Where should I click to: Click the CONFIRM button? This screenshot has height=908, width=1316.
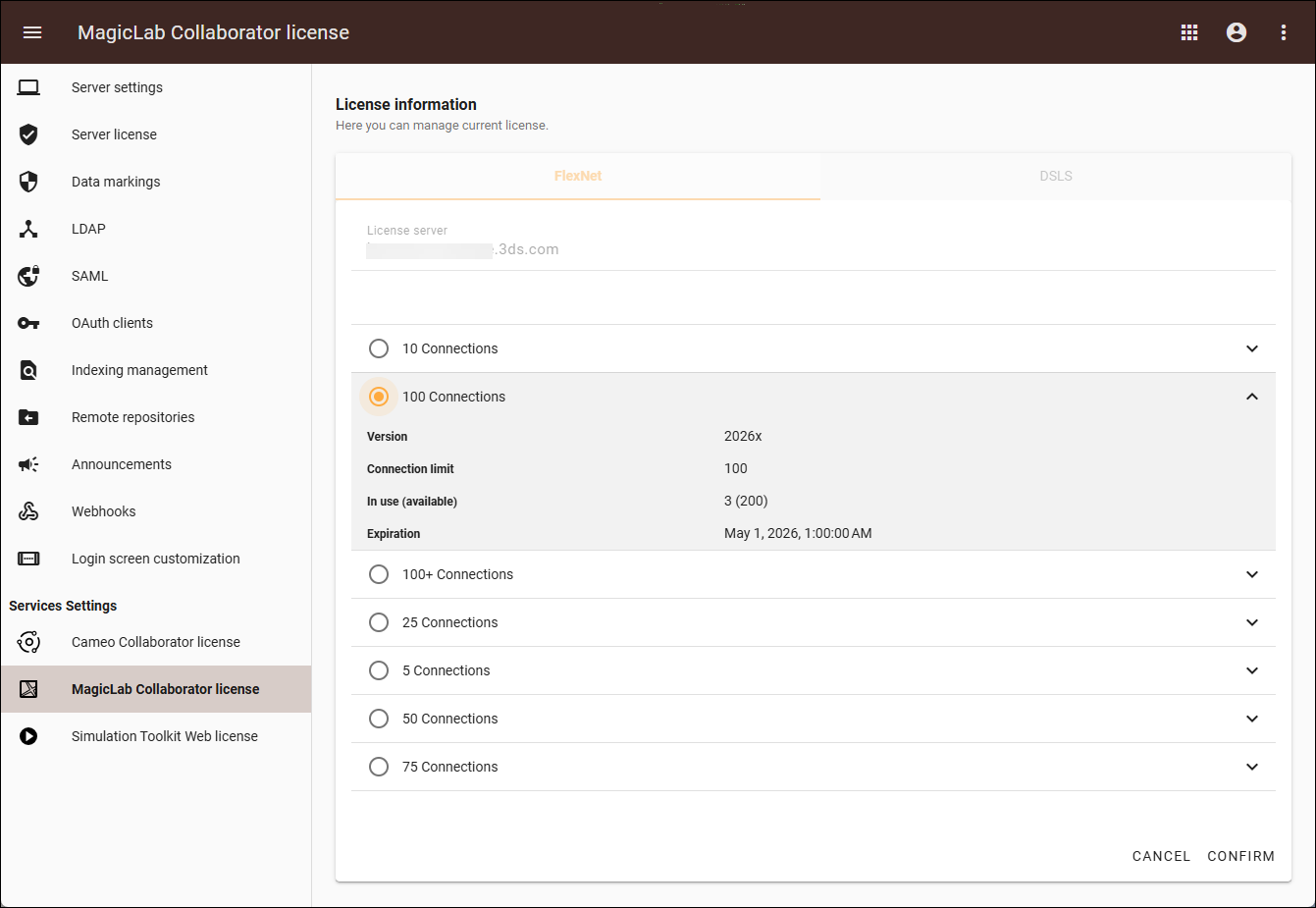pos(1241,856)
